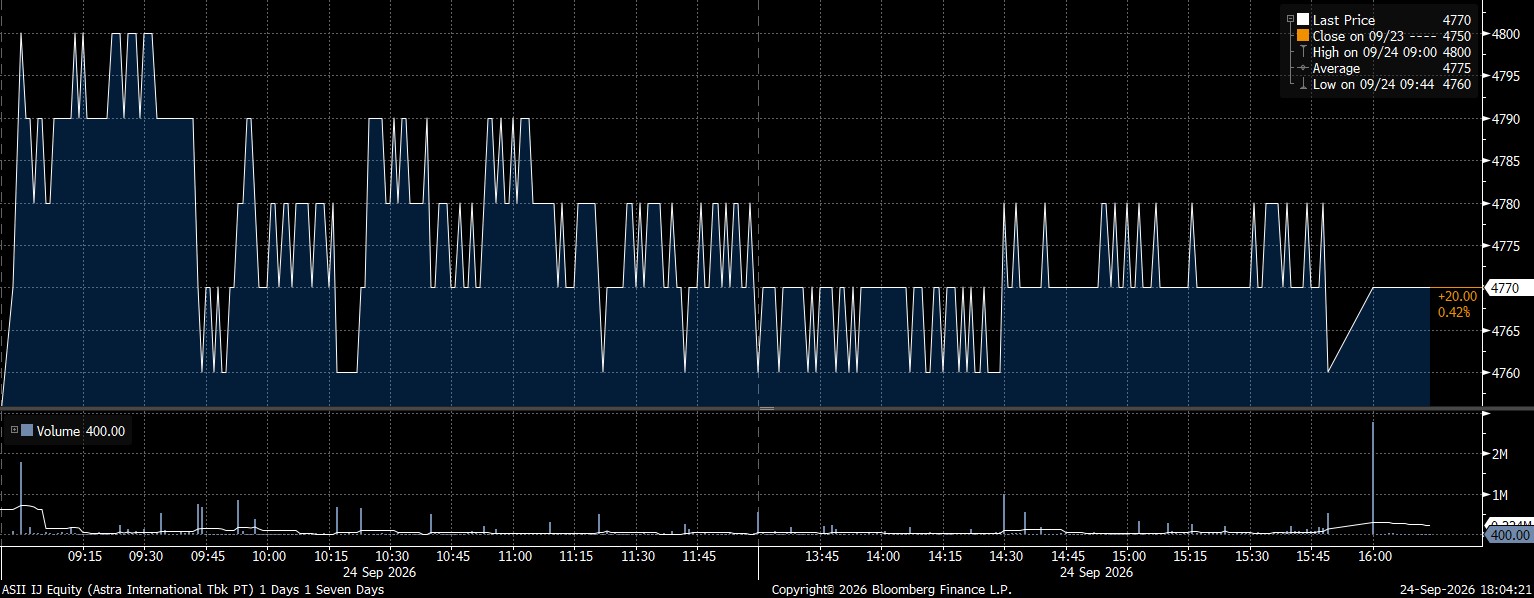Click the orange Close on 09/23 swatch
The width and height of the screenshot is (1534, 598).
(1303, 35)
